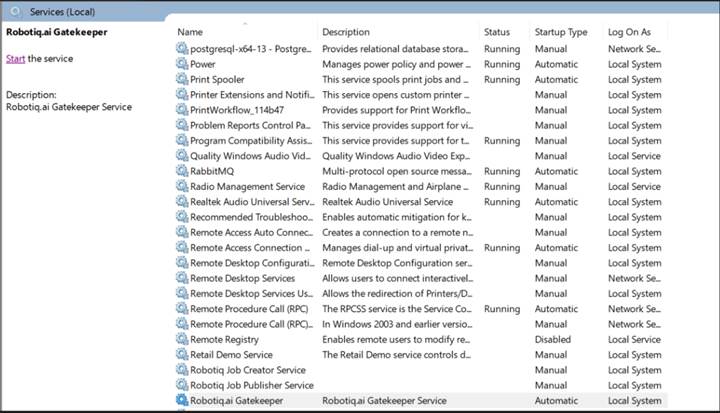Screen dimensions: 720x413
Task: Select the Robotiq Job Publisher Service row
Action: (421, 385)
